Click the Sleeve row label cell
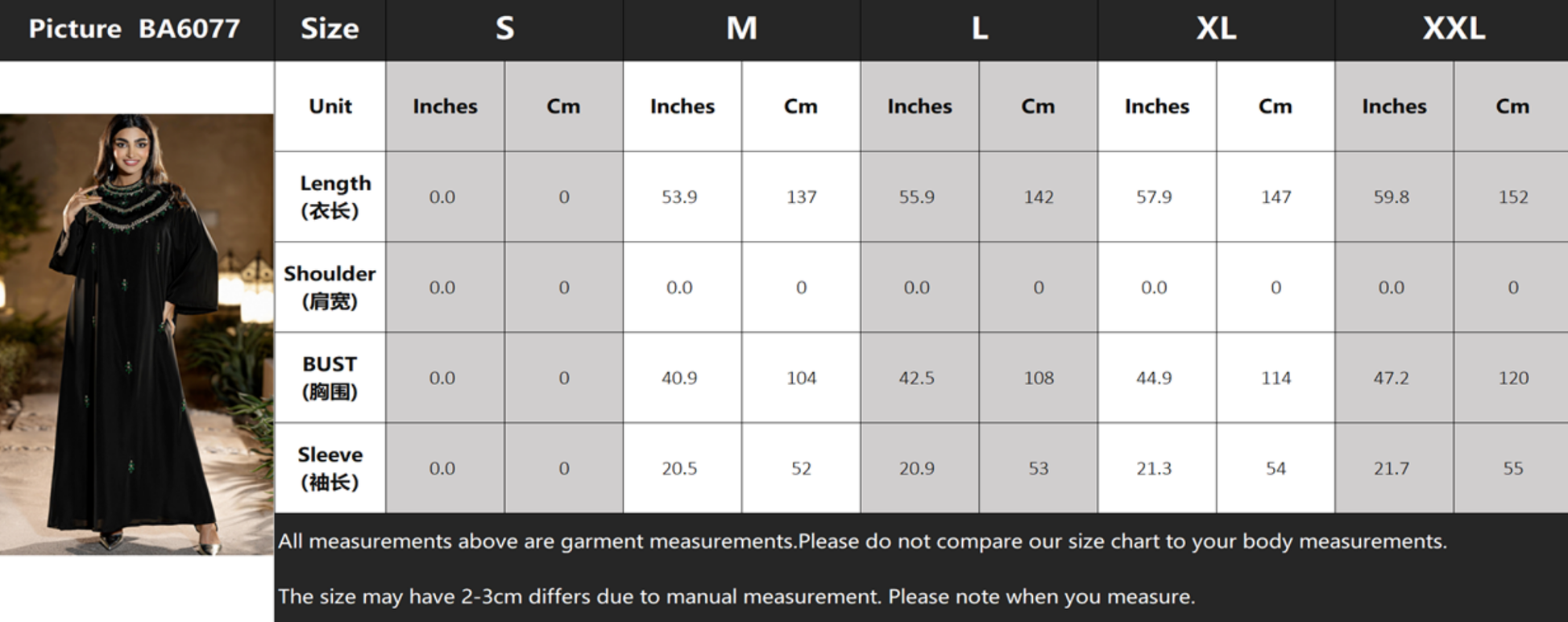 point(330,468)
